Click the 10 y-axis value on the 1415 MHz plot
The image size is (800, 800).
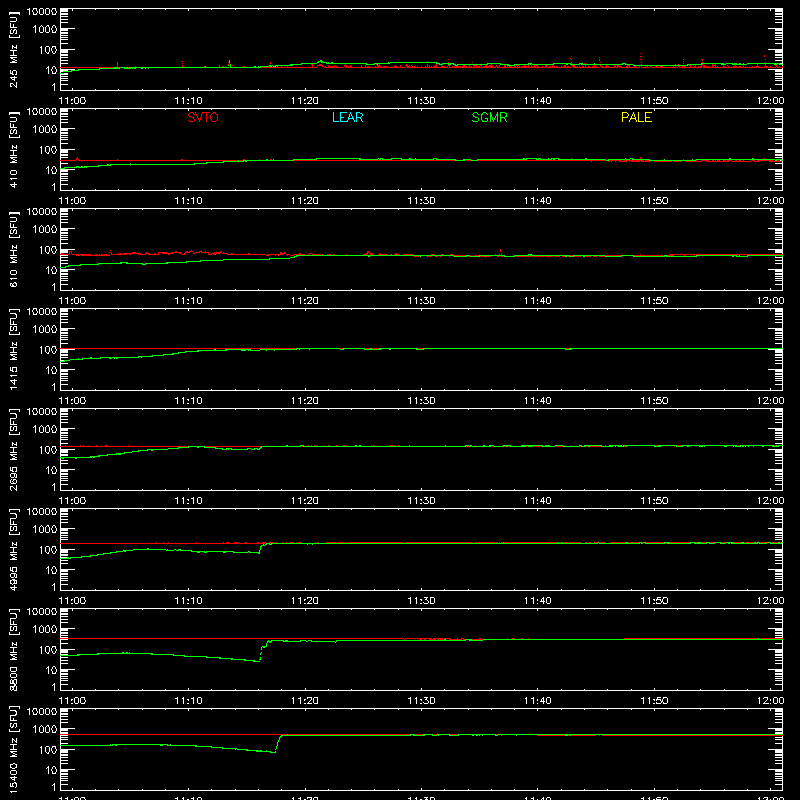(51, 370)
